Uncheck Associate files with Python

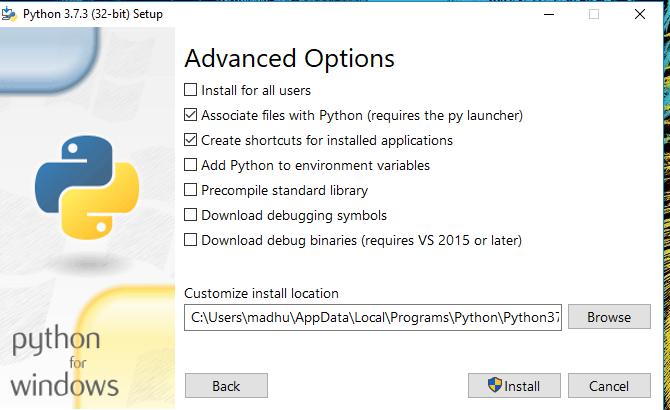coord(191,115)
